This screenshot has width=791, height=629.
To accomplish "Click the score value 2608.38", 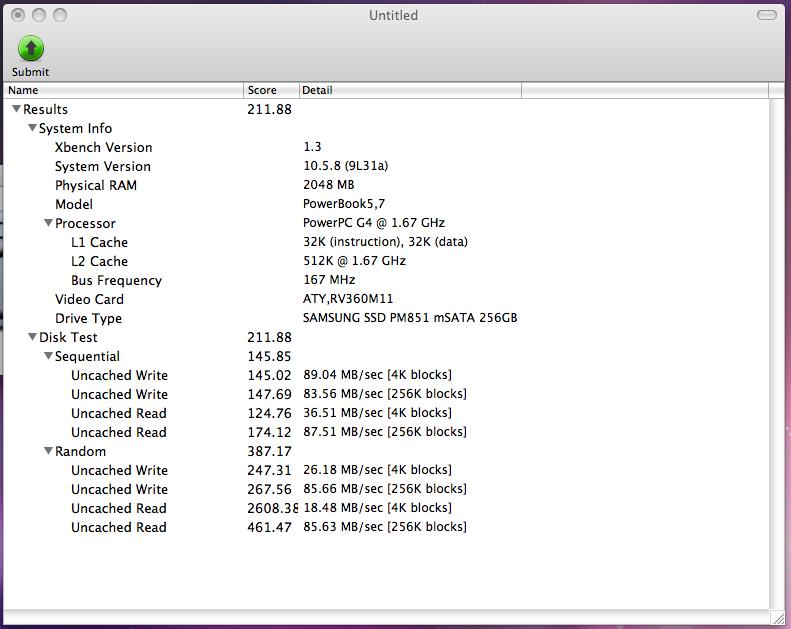I will 272,508.
